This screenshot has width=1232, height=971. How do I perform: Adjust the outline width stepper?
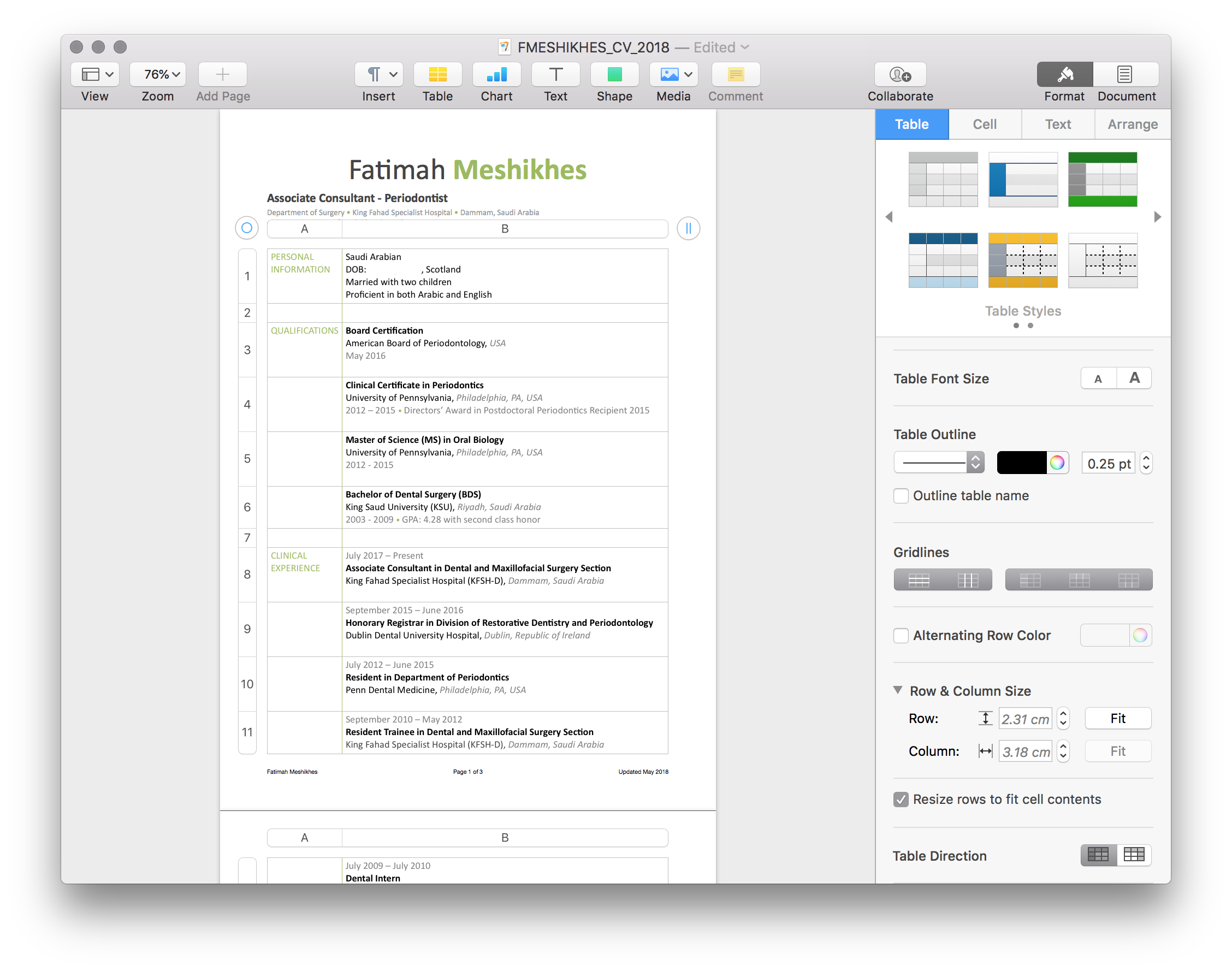pyautogui.click(x=1146, y=463)
